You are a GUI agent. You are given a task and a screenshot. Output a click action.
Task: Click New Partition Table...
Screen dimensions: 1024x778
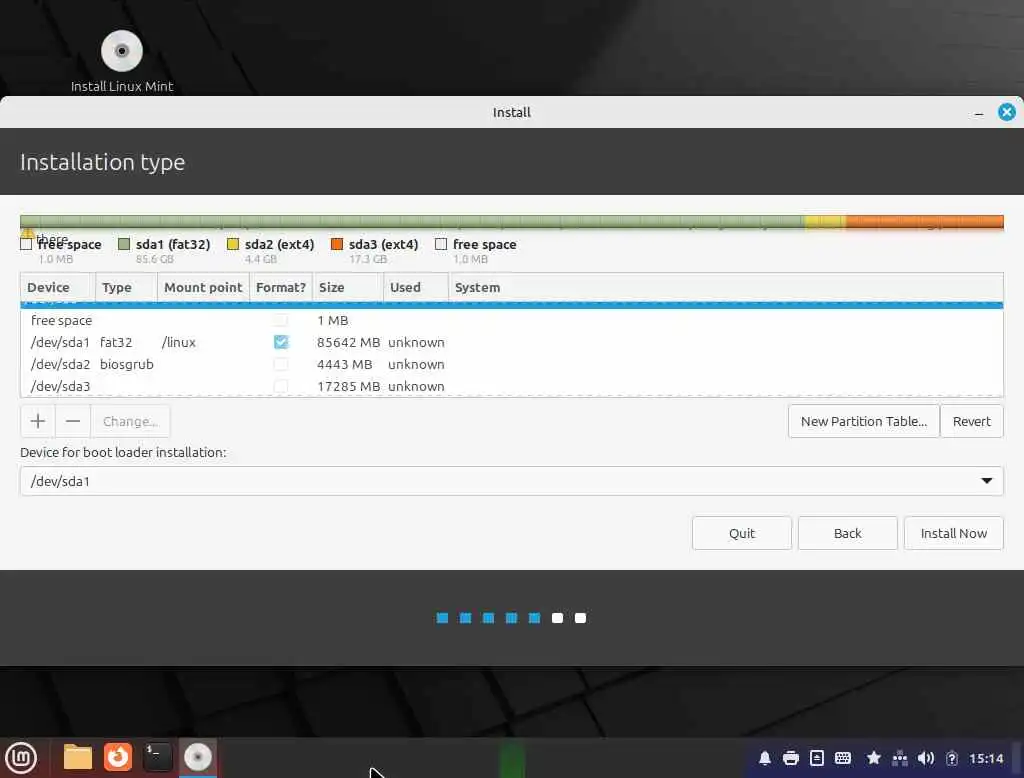click(863, 421)
